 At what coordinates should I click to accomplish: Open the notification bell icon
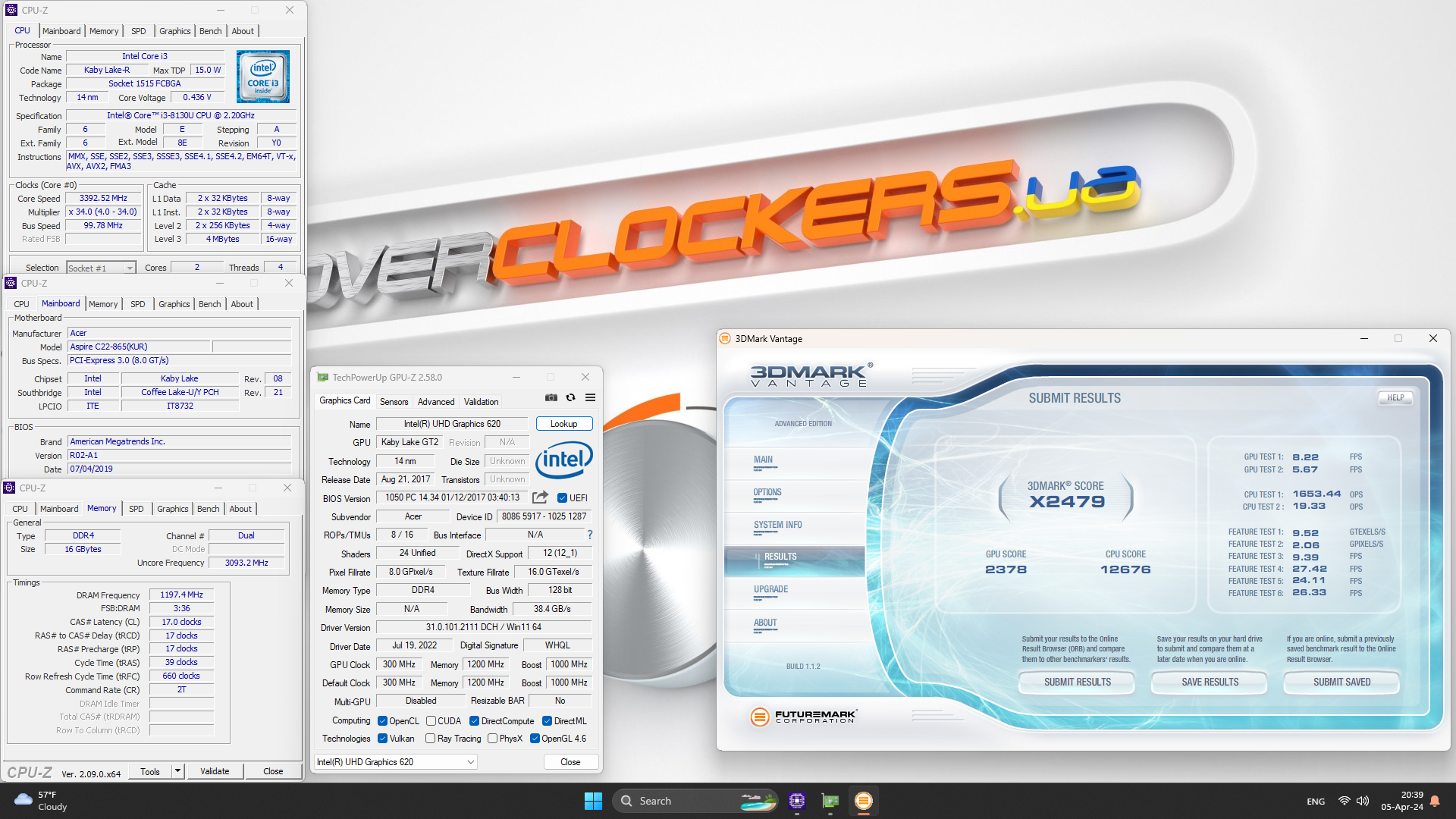click(x=1435, y=802)
